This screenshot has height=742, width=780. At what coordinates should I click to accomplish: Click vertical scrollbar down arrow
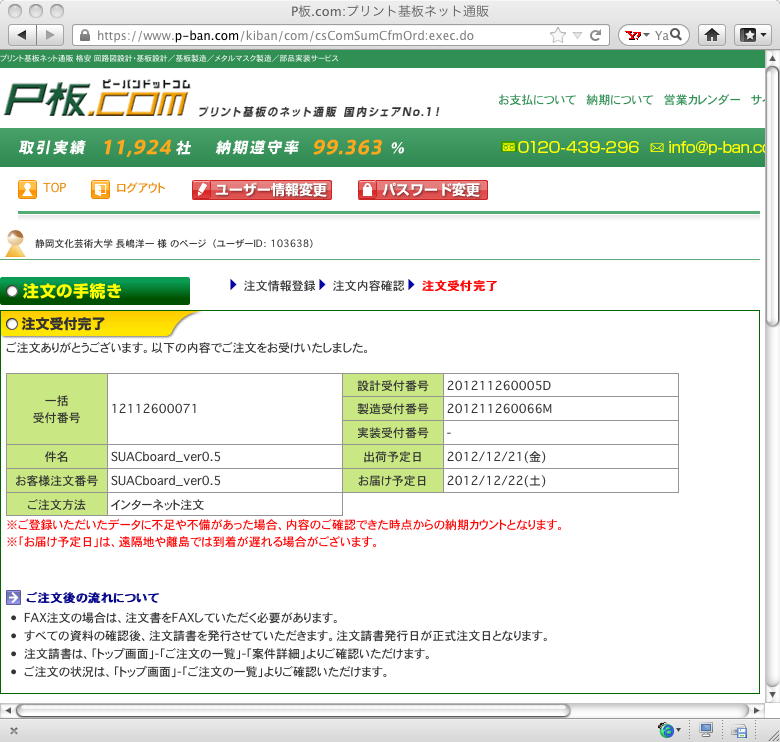coord(772,695)
